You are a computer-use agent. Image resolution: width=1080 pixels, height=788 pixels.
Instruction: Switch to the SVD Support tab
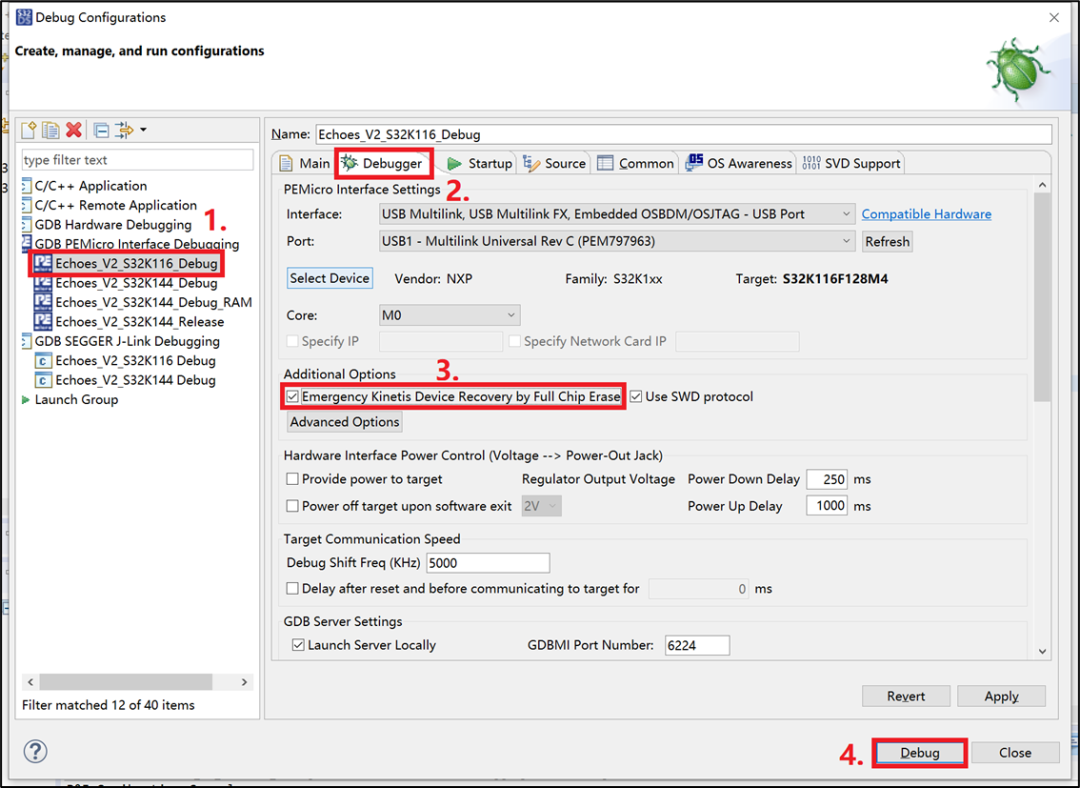click(851, 163)
